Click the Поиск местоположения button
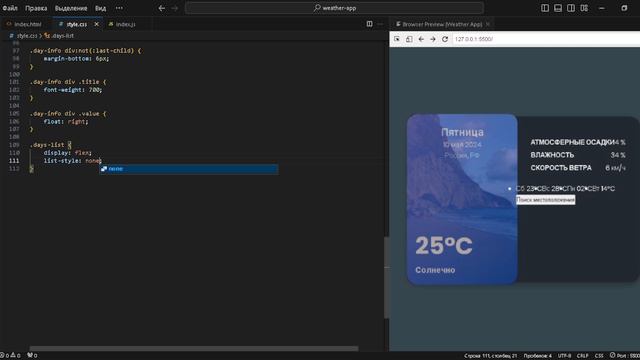This screenshot has width=640, height=360. point(546,200)
